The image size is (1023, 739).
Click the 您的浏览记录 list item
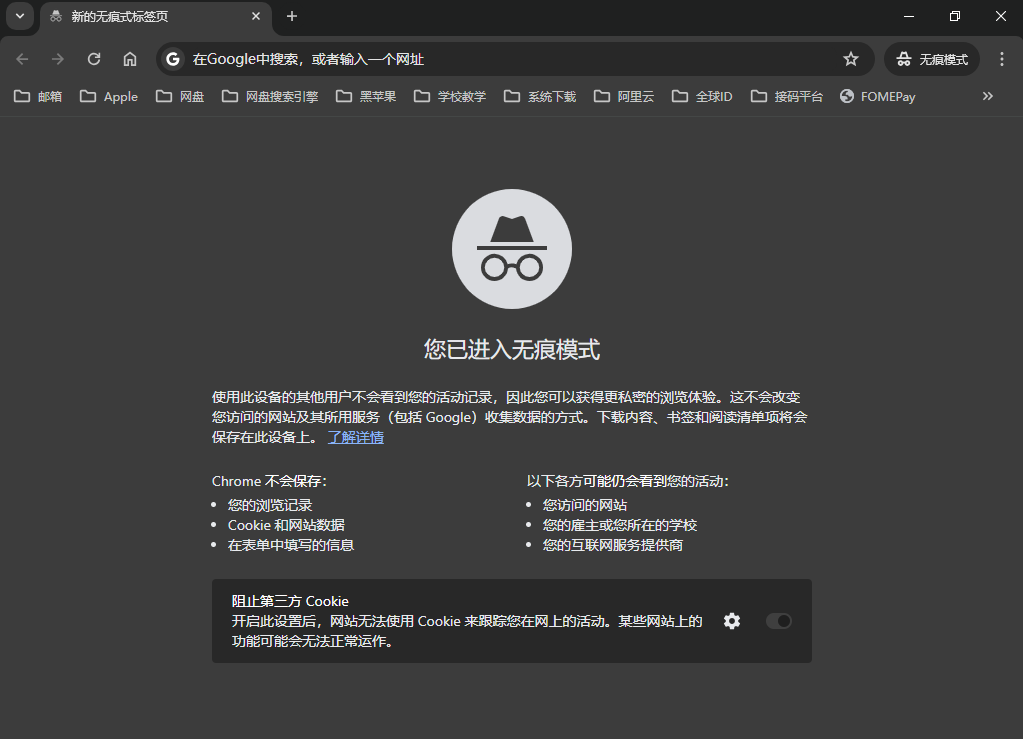click(269, 505)
